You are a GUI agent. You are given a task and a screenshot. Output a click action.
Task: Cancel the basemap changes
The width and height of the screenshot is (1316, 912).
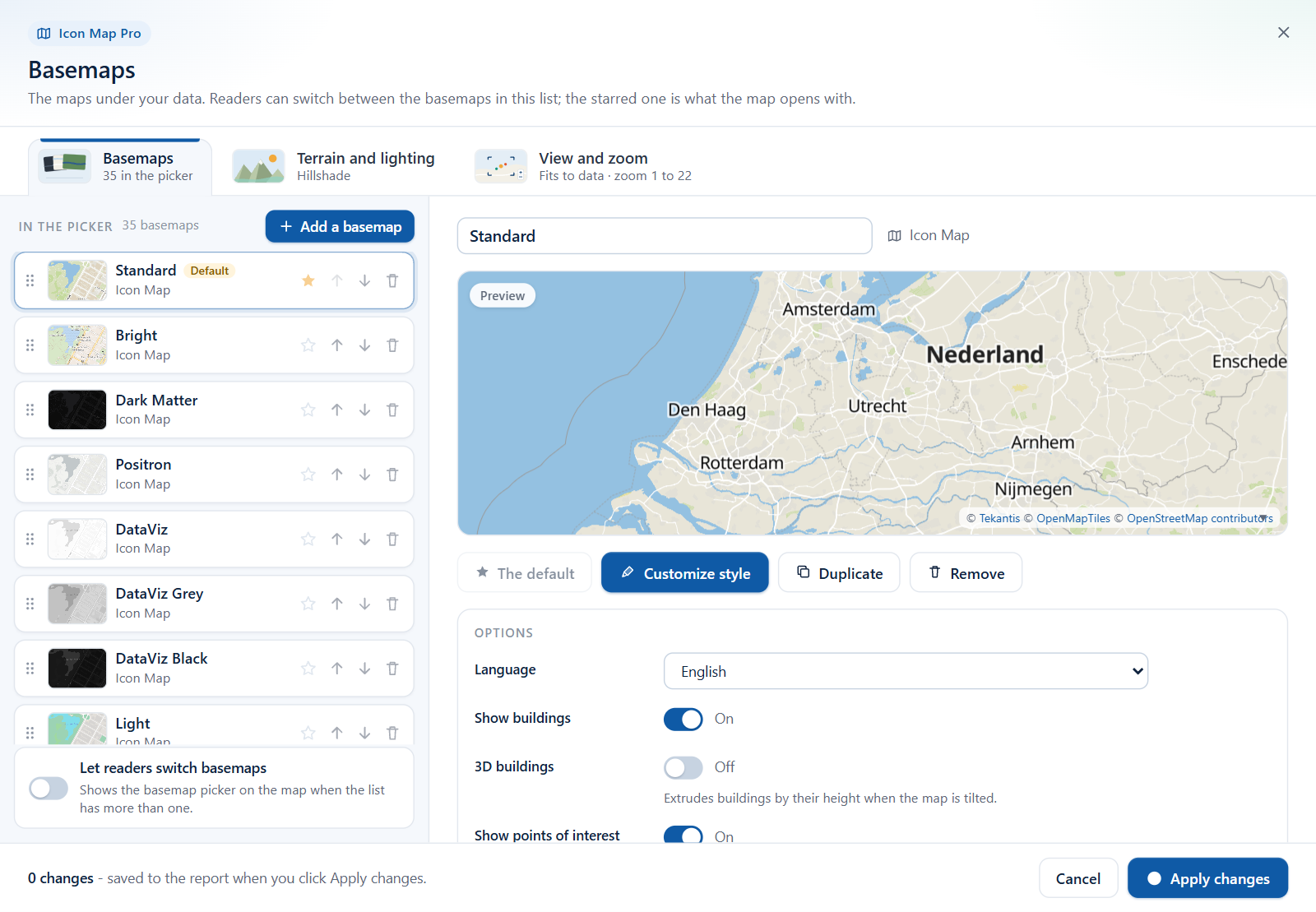(x=1078, y=878)
